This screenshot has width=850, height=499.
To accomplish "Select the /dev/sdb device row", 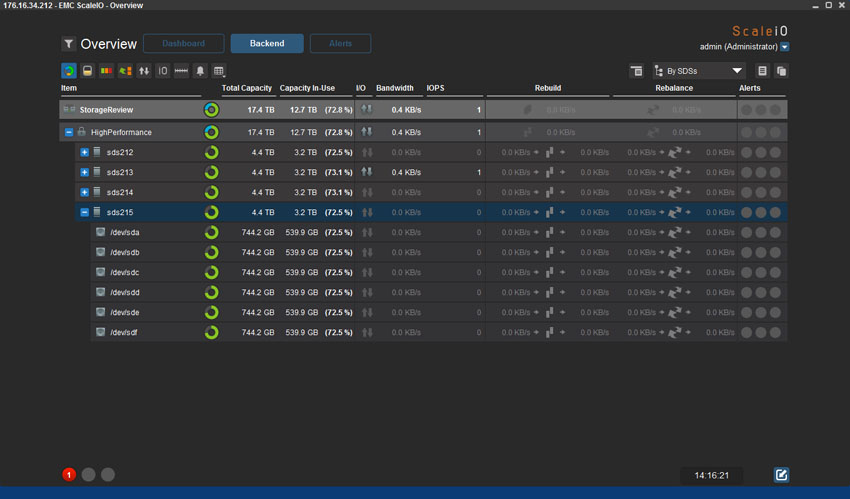I will [439, 252].
